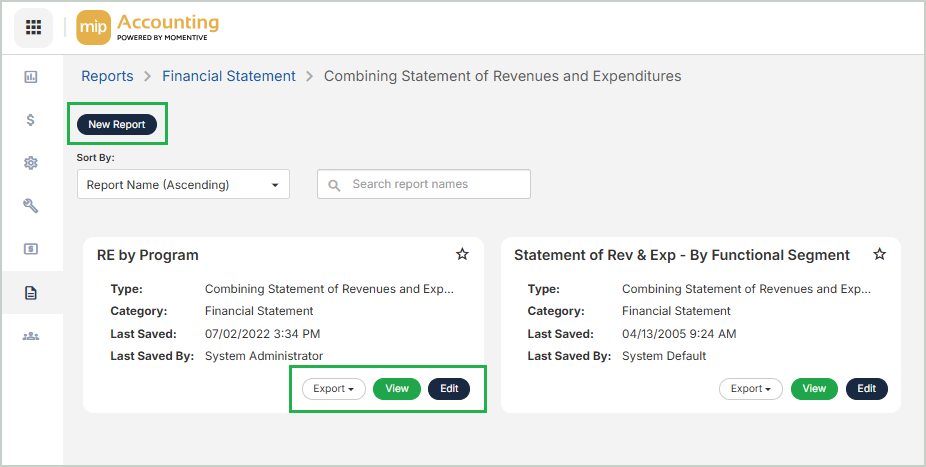This screenshot has height=467, width=926.
Task: Click the Search report names field
Action: coord(424,185)
